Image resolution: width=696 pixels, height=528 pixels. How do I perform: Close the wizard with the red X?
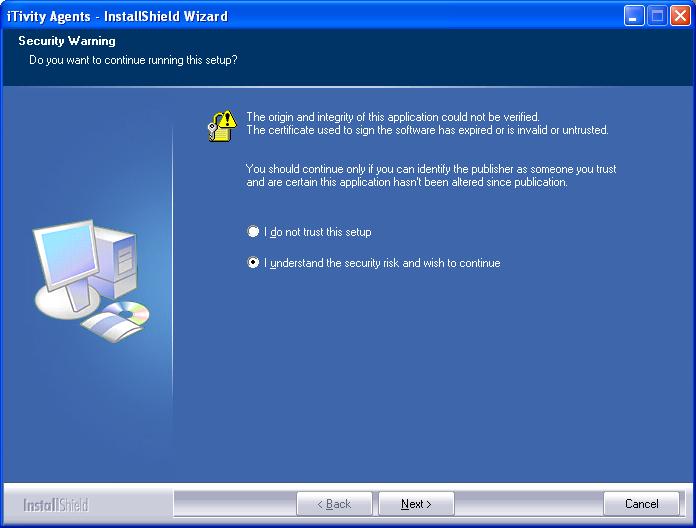pyautogui.click(x=679, y=16)
